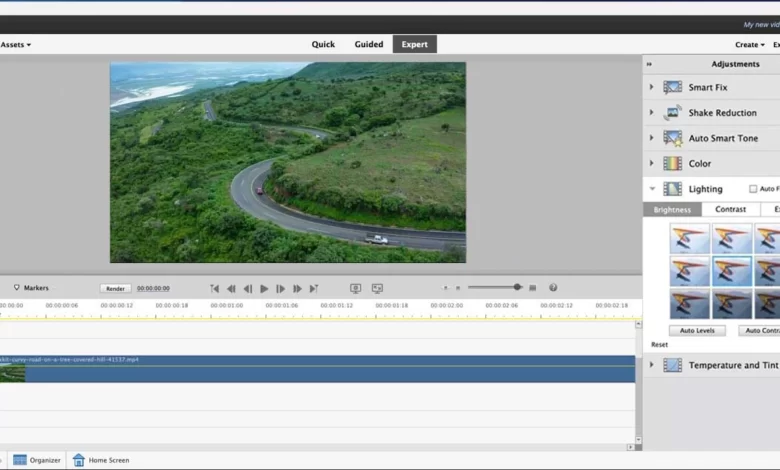Open the Assets dropdown menu
The image size is (780, 470).
click(15, 45)
